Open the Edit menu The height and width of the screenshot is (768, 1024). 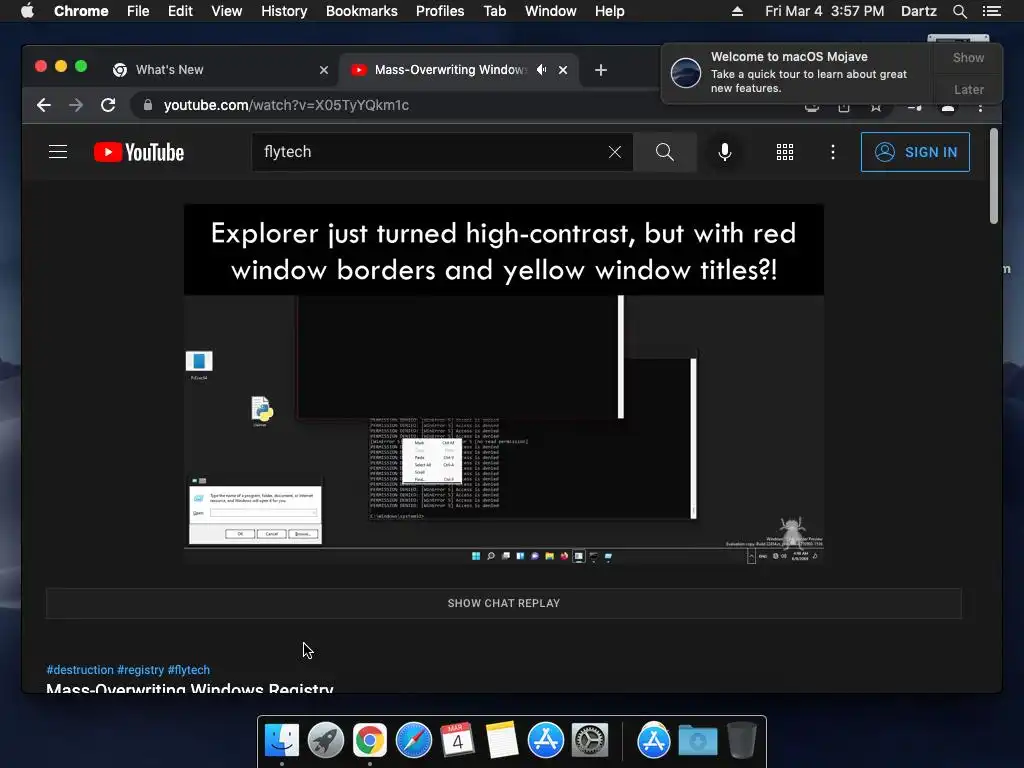pyautogui.click(x=180, y=11)
